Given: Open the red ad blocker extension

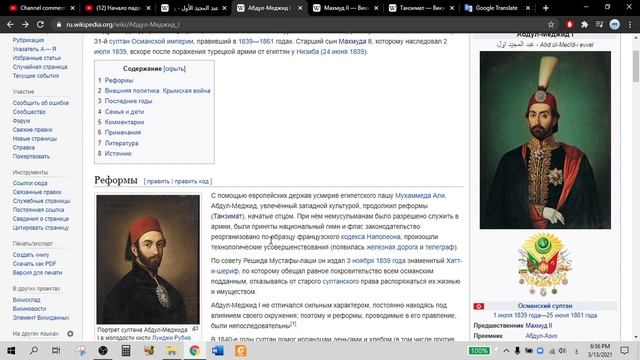Looking at the screenshot, I should click(x=570, y=24).
